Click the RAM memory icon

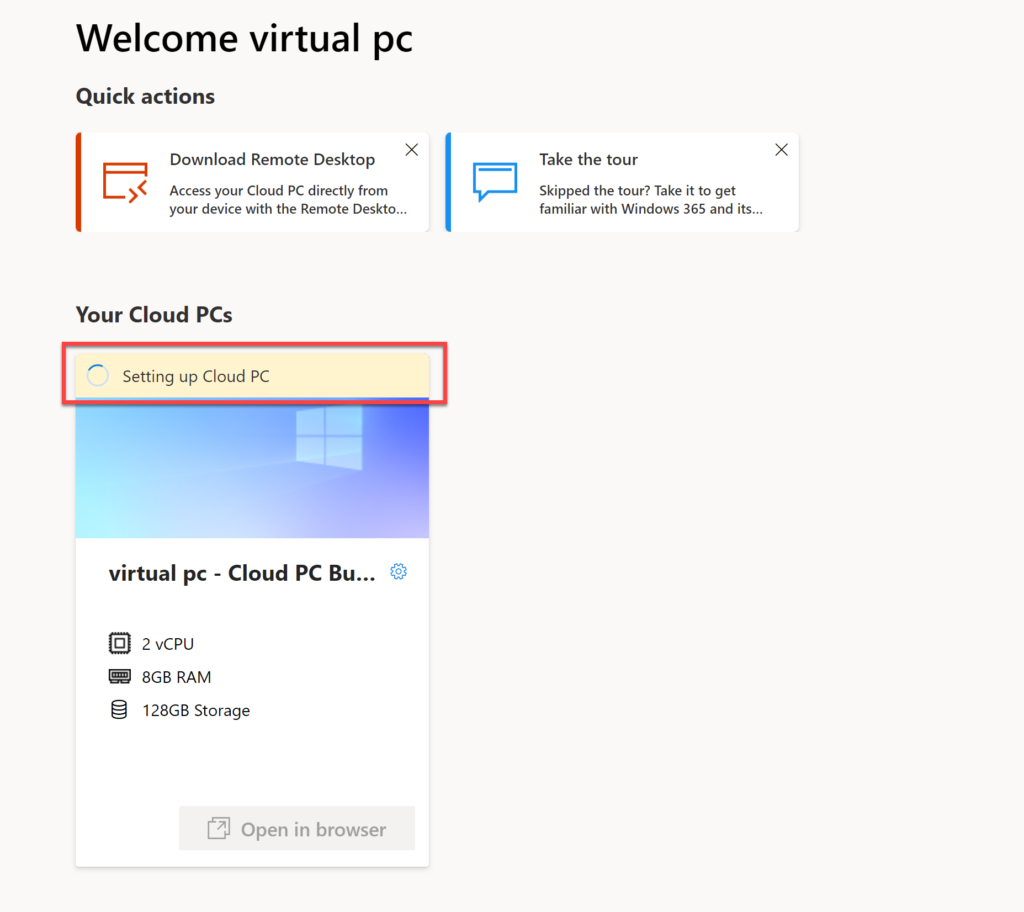click(x=120, y=676)
